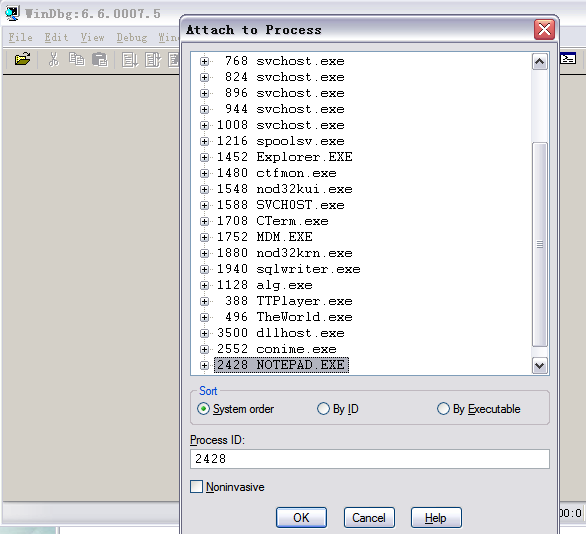Click the WinDbg application title icon

coord(12,13)
